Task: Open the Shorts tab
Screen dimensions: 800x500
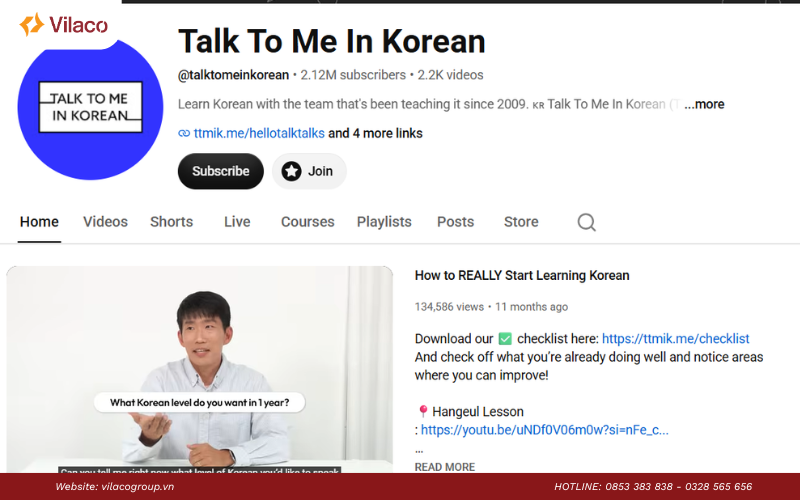Action: (171, 222)
